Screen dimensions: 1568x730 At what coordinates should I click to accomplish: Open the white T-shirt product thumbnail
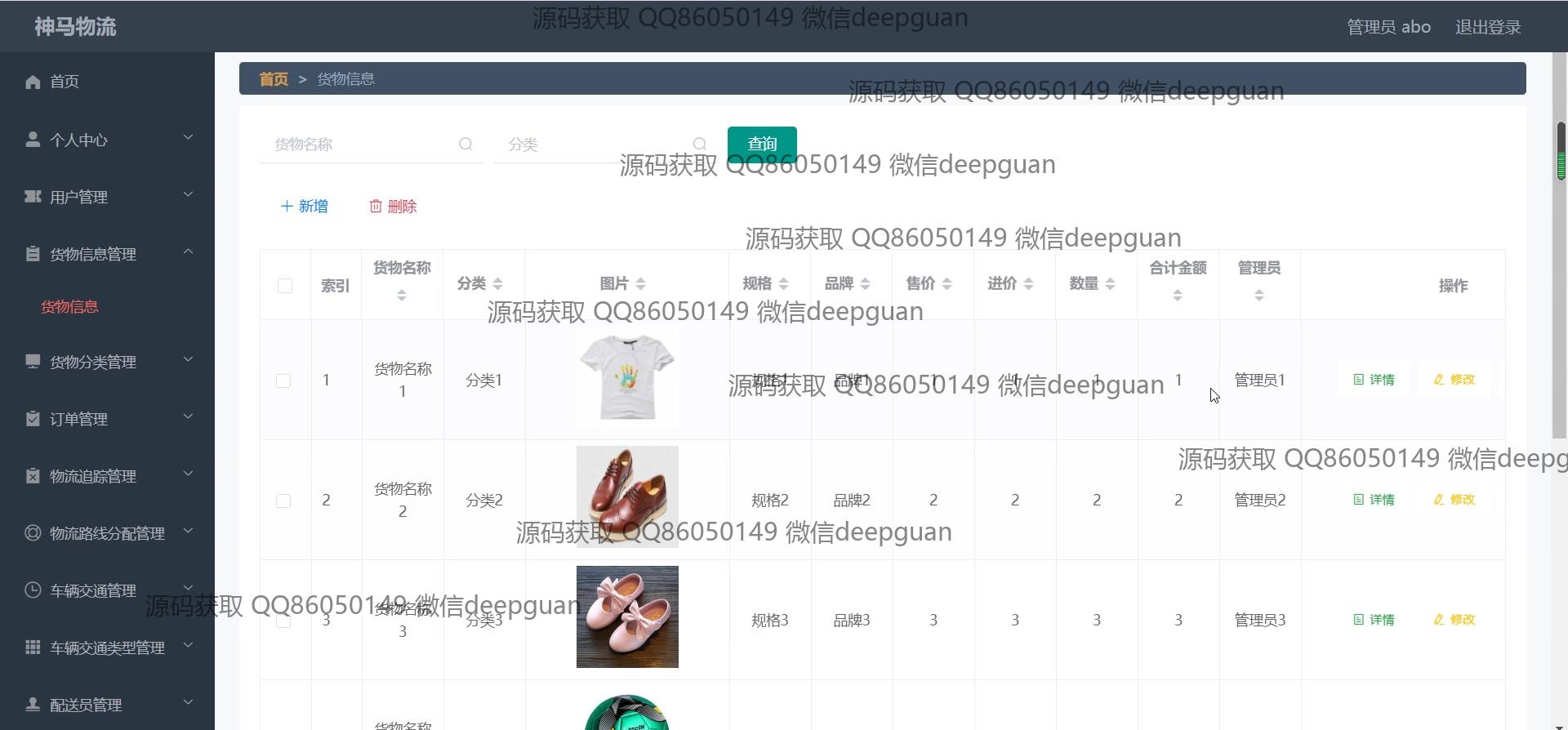click(627, 376)
